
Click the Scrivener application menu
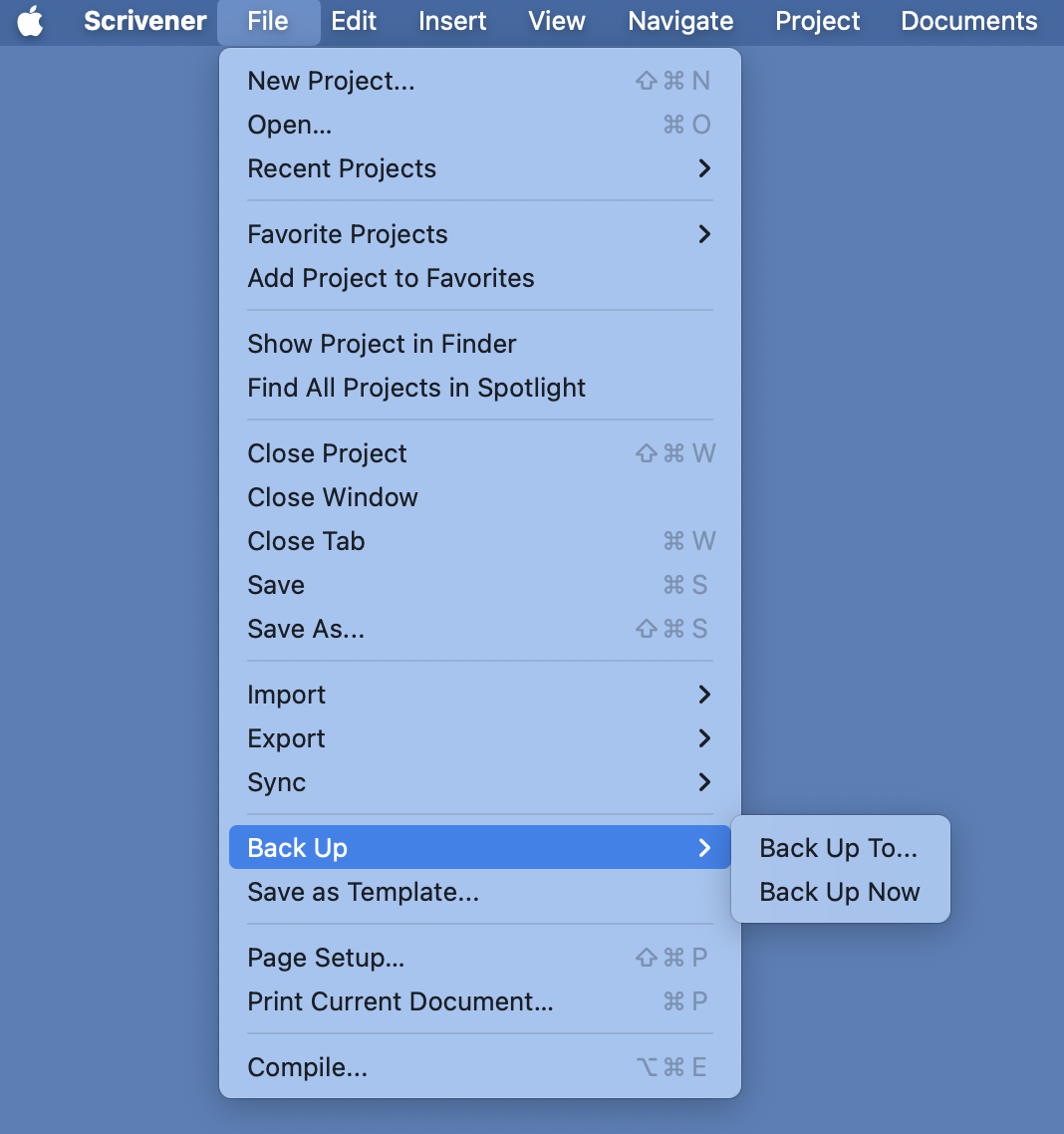(145, 21)
